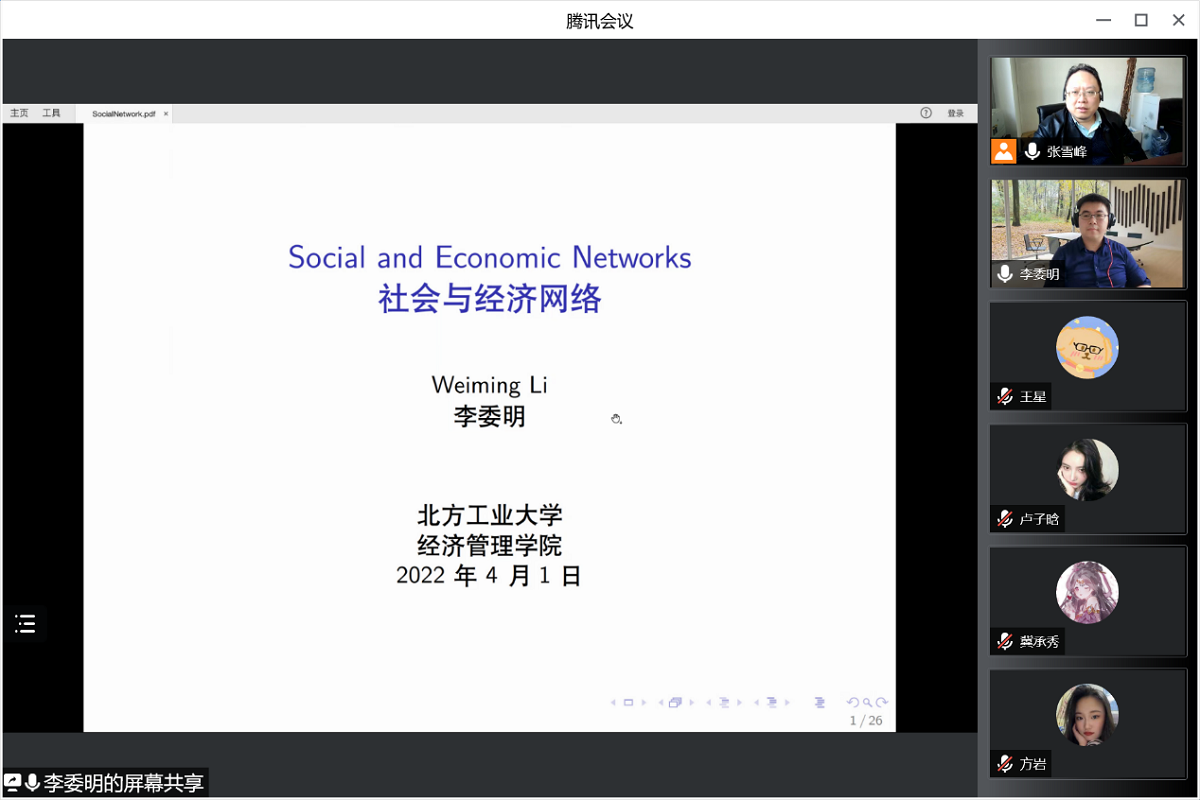
Task: Click the Beamer redo forward arrow icon
Action: [882, 703]
